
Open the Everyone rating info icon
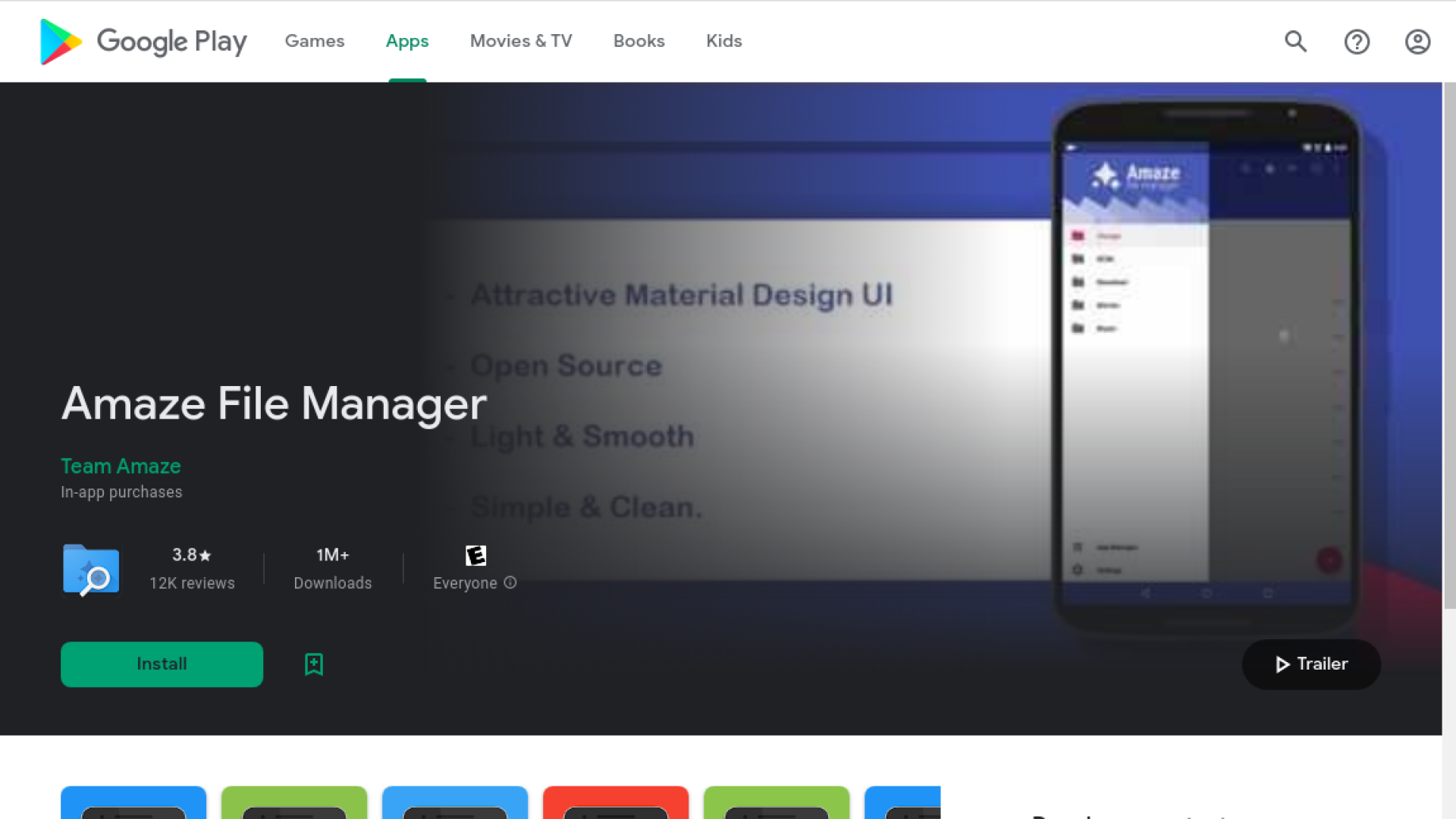pyautogui.click(x=510, y=582)
